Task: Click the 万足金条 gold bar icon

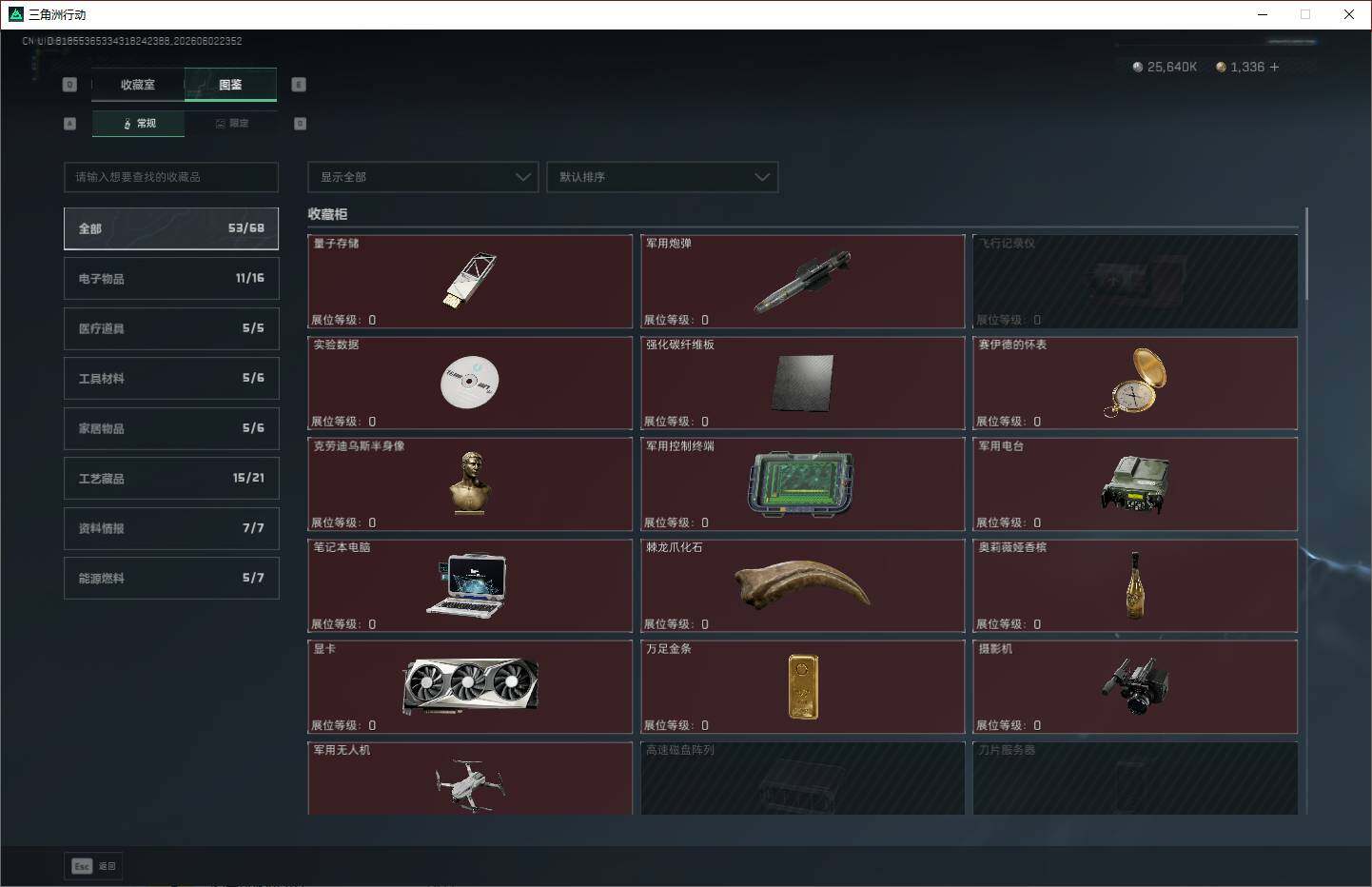Action: point(803,686)
